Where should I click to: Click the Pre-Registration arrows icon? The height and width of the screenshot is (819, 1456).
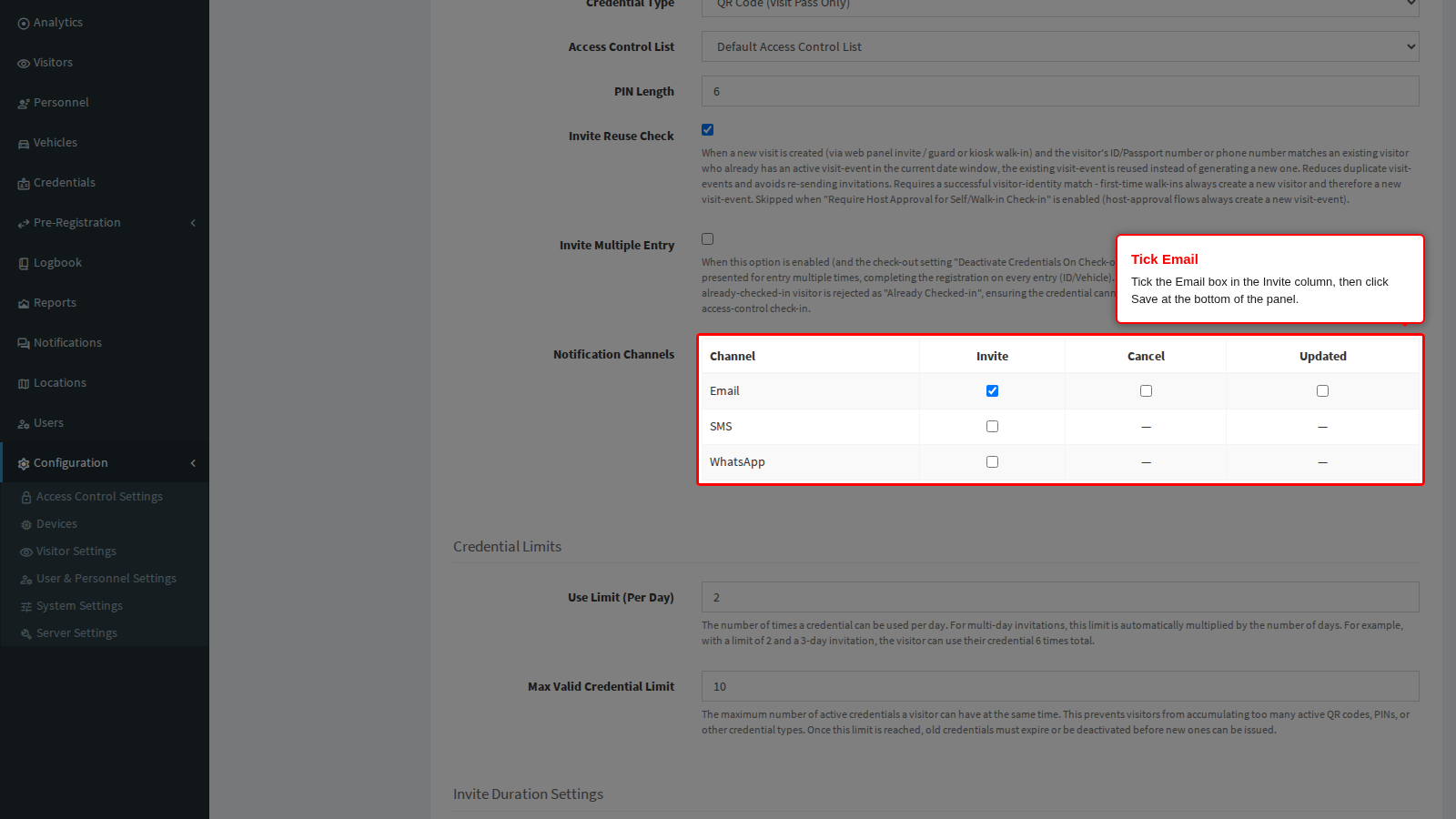pos(24,224)
